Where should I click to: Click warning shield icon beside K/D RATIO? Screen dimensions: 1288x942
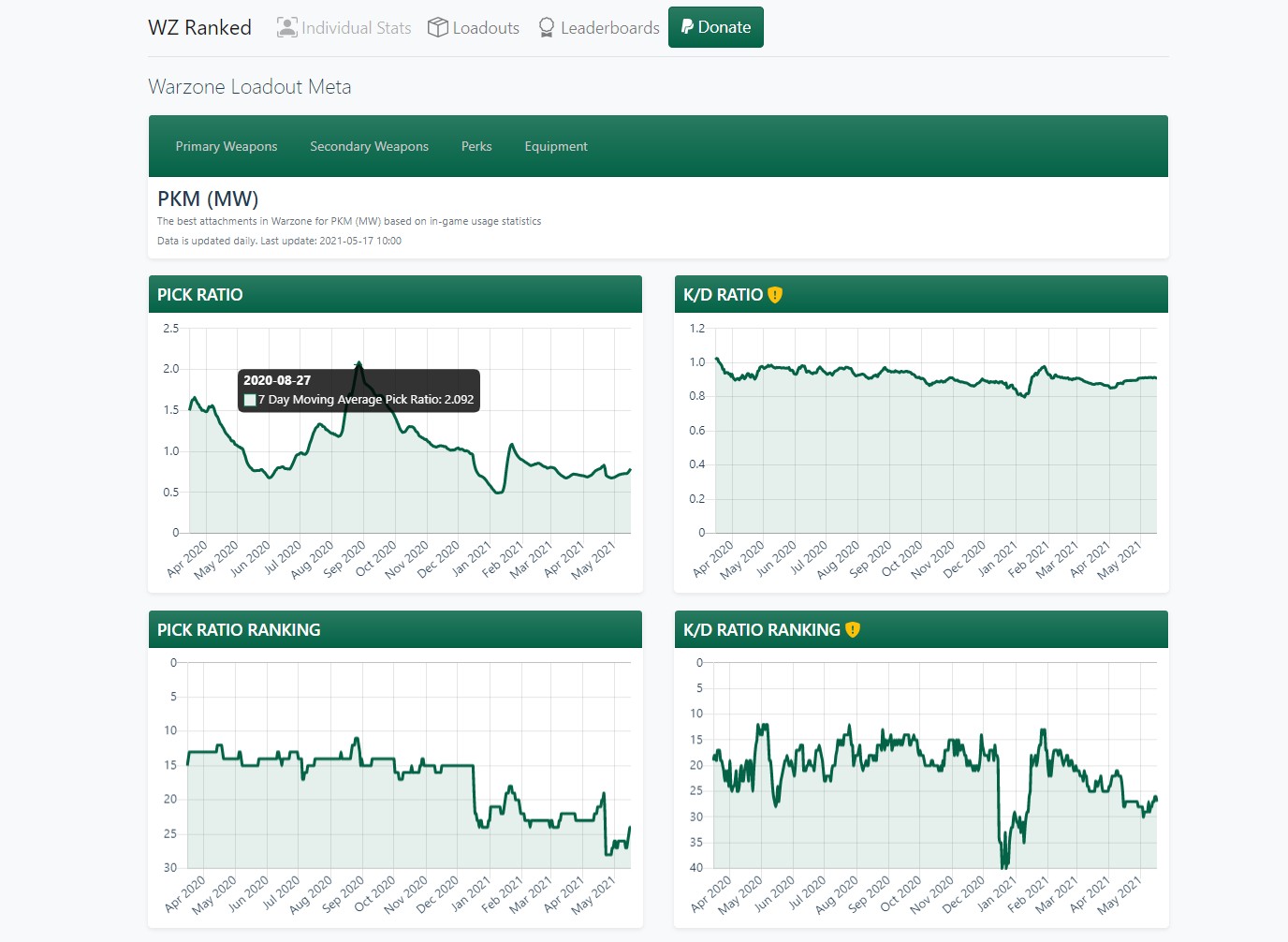pyautogui.click(x=775, y=295)
